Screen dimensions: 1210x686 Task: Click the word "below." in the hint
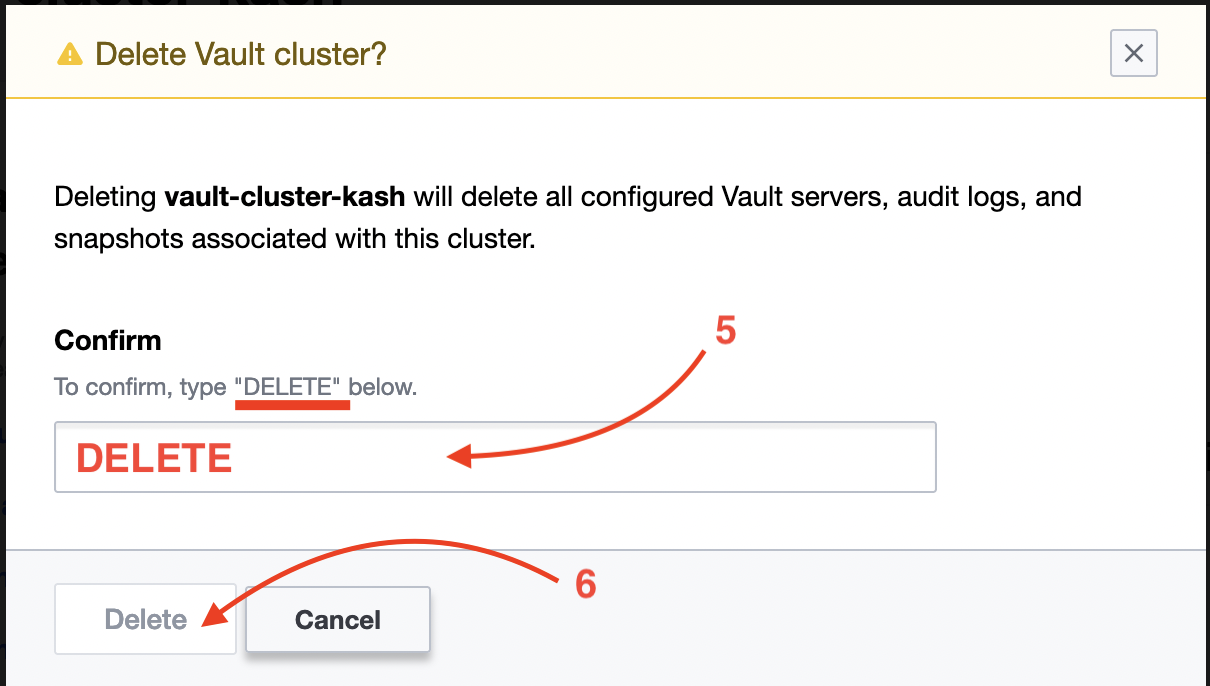coord(383,387)
